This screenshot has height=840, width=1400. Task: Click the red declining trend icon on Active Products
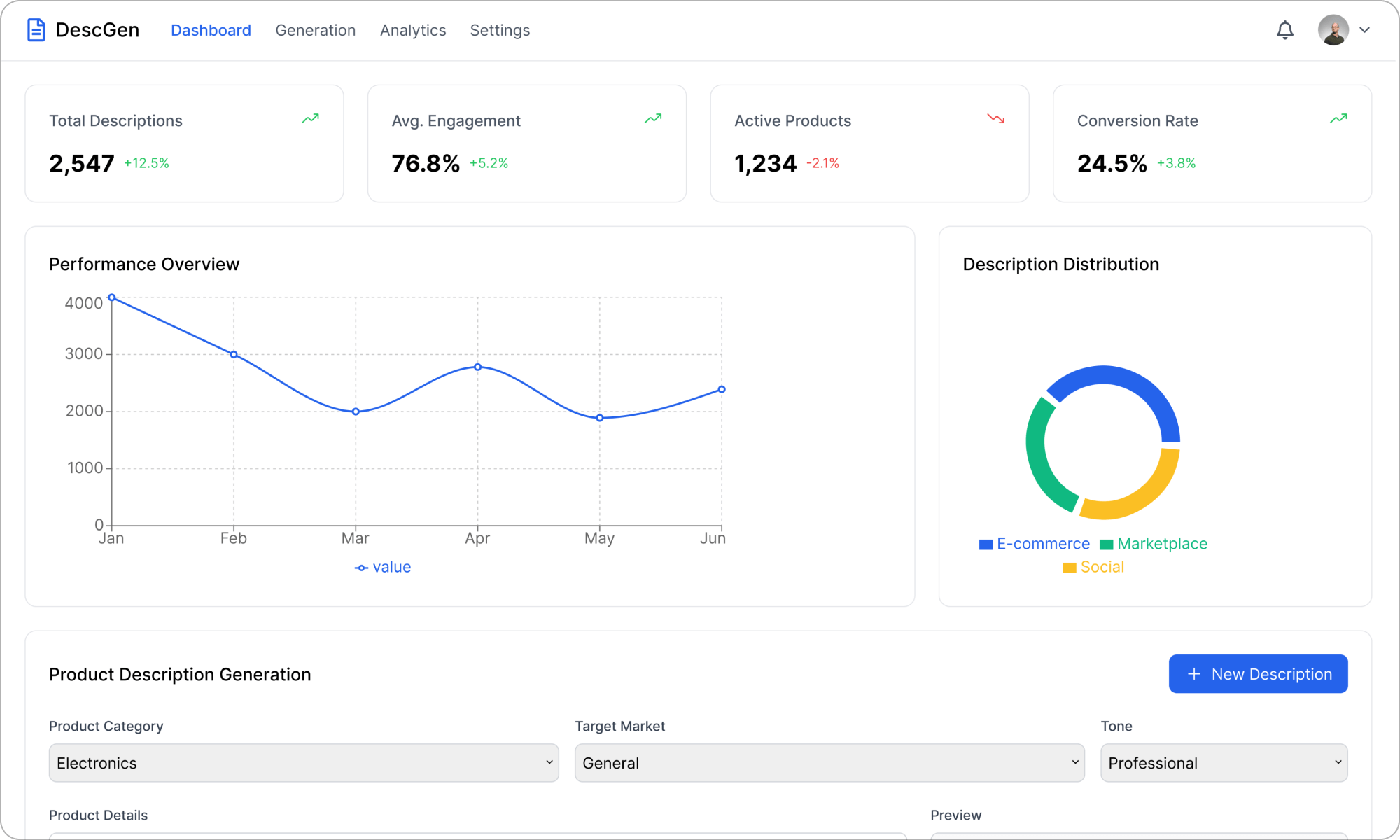(x=995, y=119)
